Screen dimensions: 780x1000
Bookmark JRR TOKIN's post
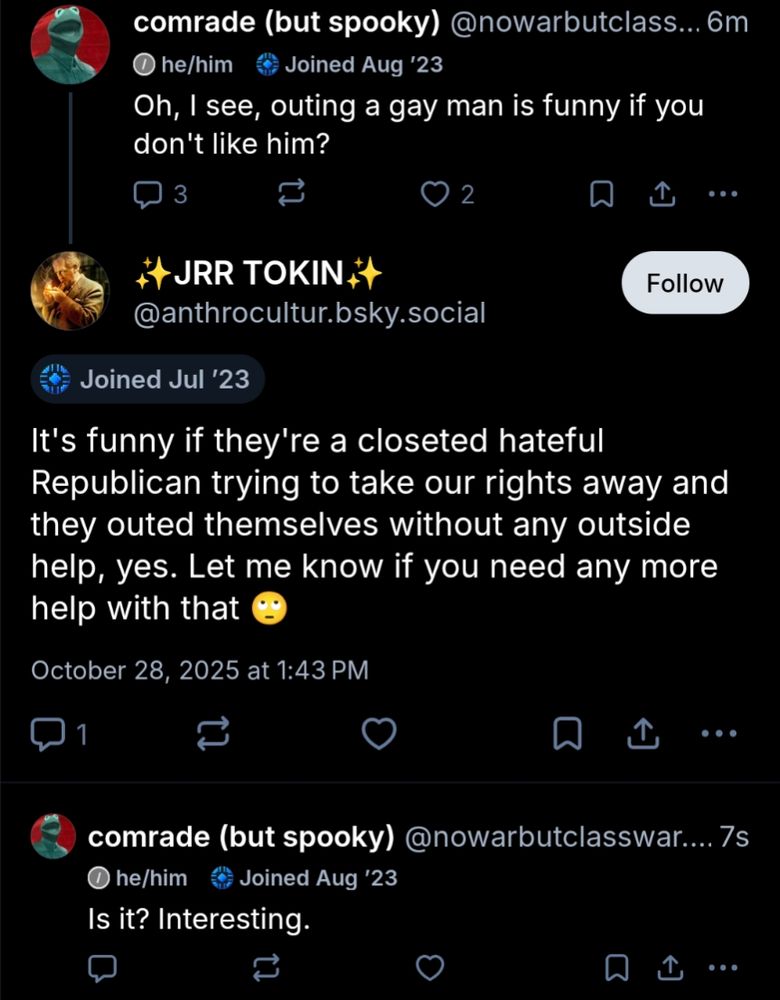[x=566, y=733]
